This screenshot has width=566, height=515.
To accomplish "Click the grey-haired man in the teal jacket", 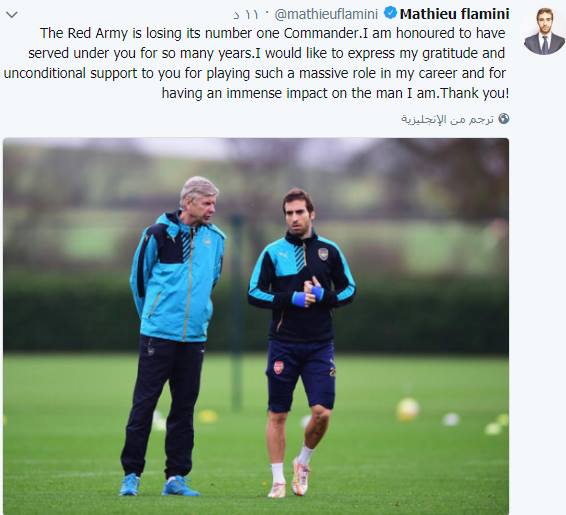I will pos(174,336).
